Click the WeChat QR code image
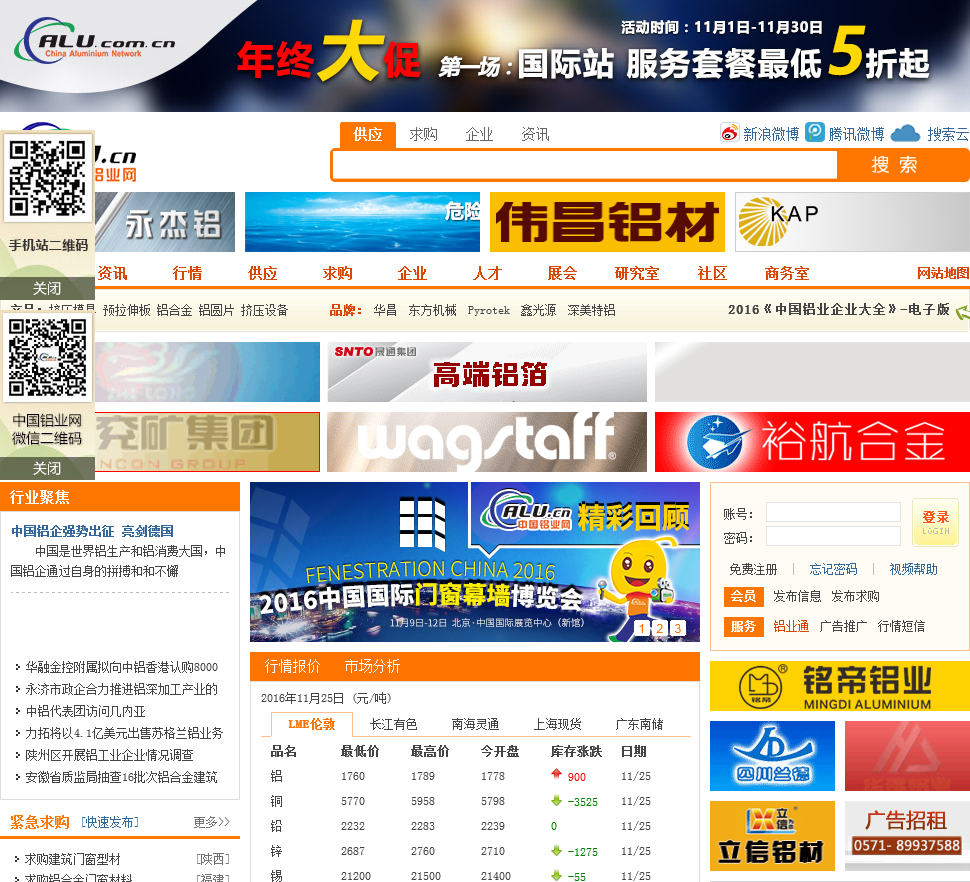Screen dimensions: 970x882 tap(48, 357)
